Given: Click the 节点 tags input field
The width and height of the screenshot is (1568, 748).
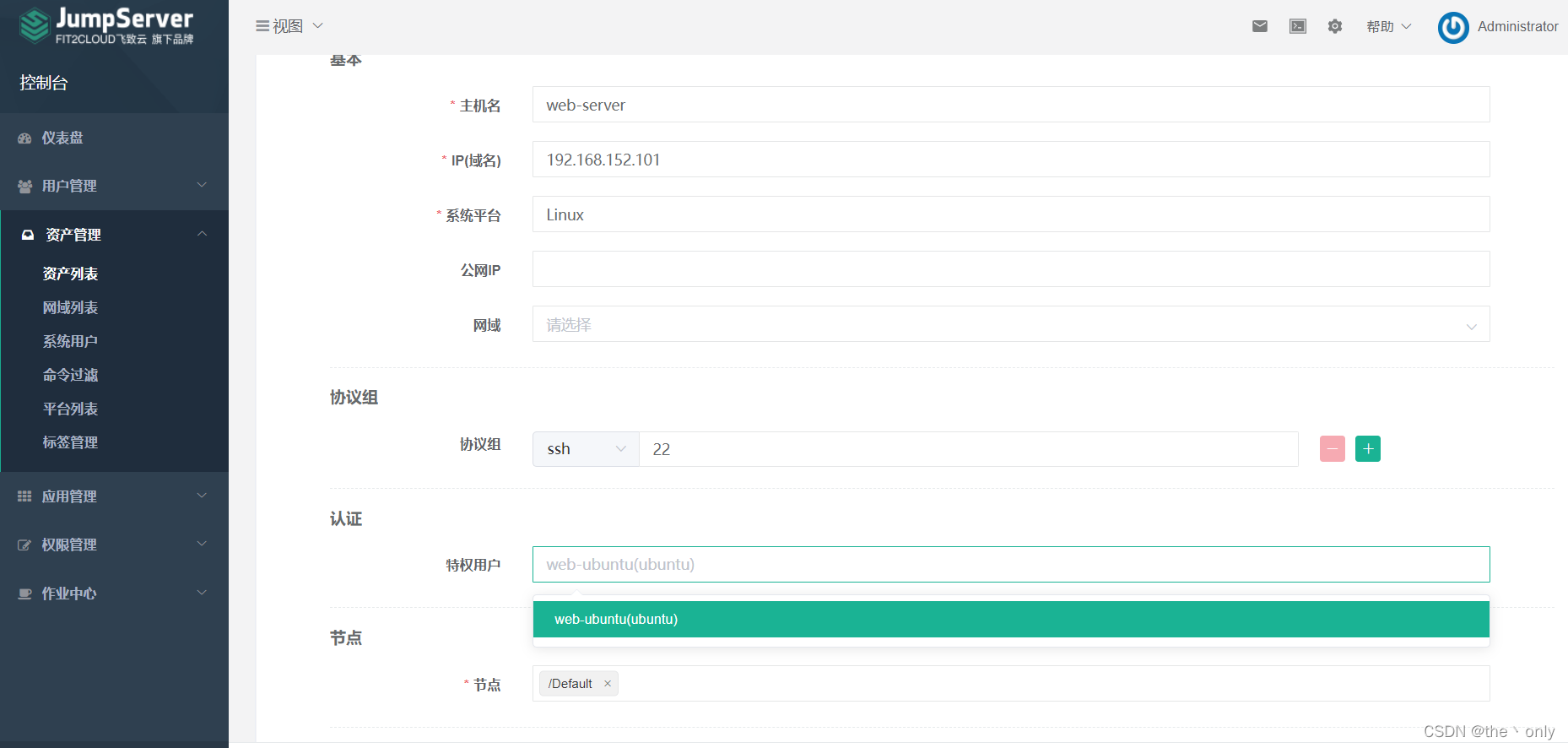Looking at the screenshot, I should click(1011, 683).
